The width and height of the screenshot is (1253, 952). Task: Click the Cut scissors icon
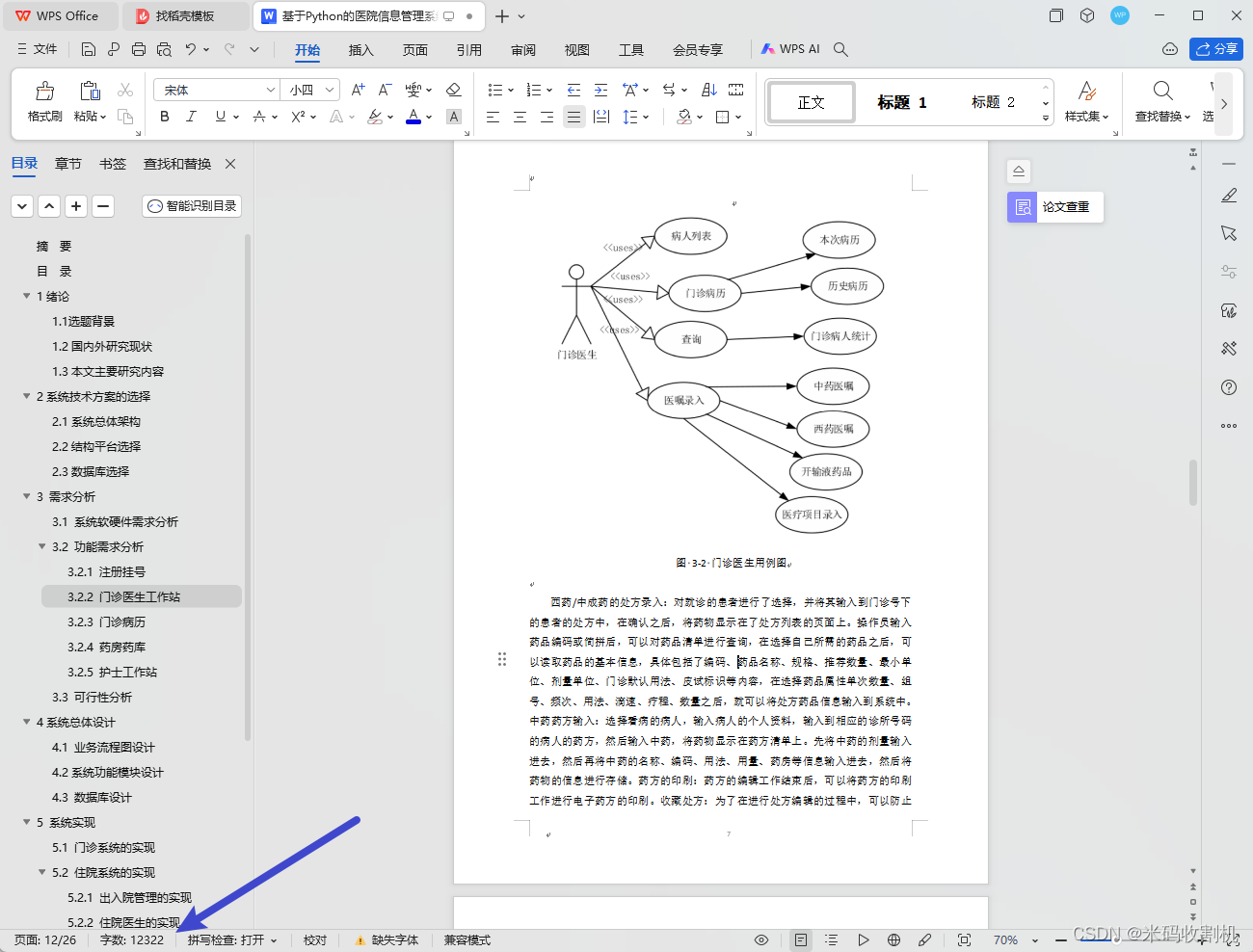coord(125,90)
